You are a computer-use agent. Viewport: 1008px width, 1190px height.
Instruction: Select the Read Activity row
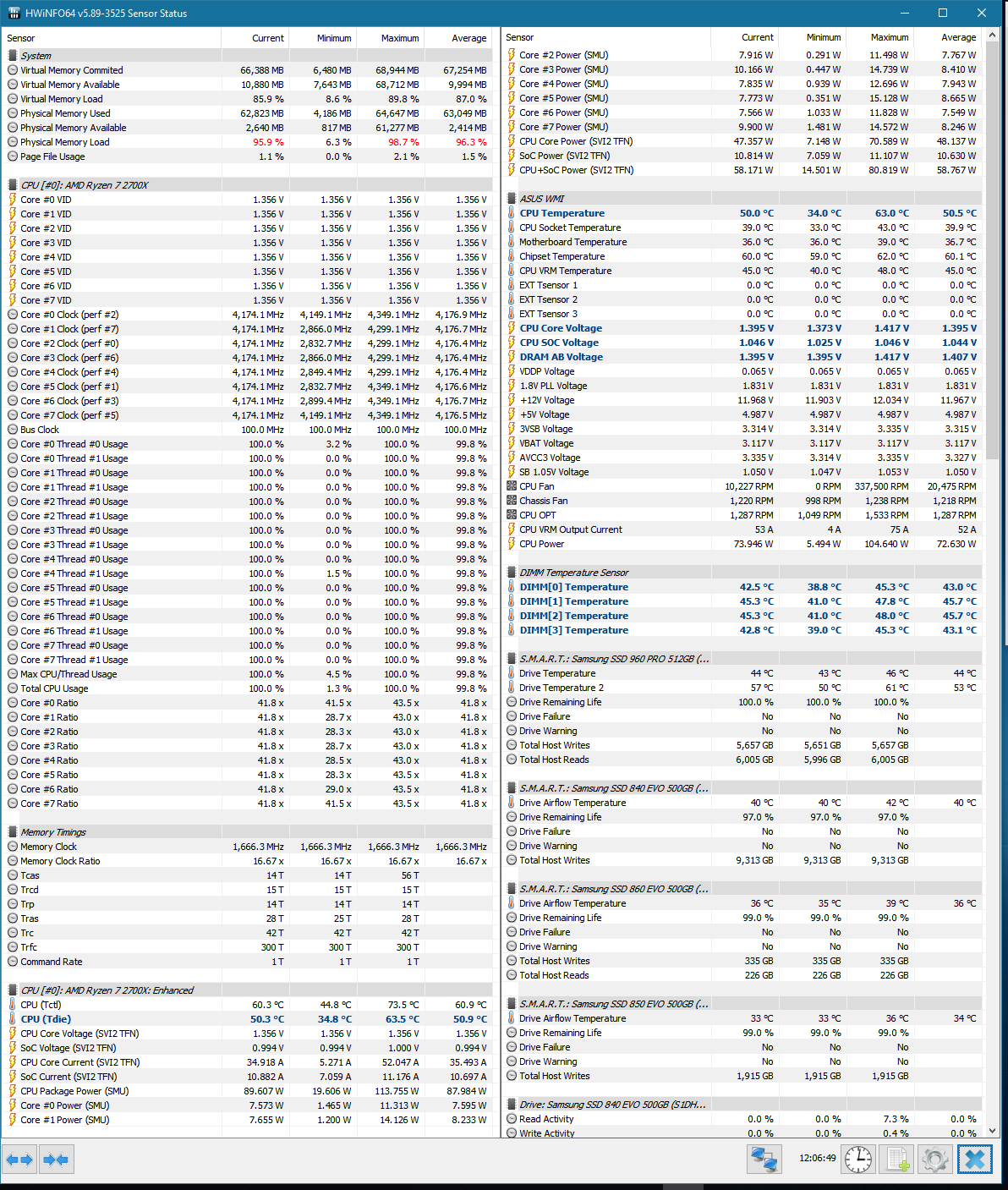tap(743, 1119)
